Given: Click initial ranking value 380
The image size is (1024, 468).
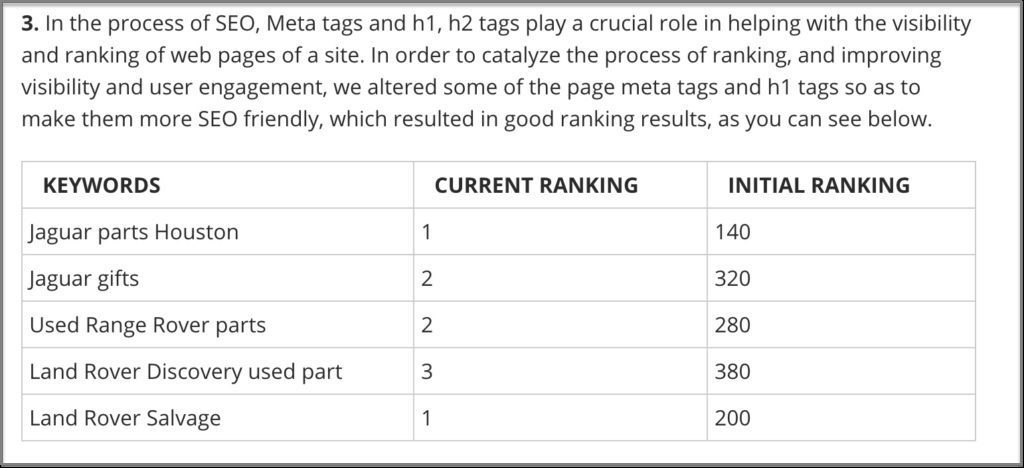Looking at the screenshot, I should click(x=733, y=371).
